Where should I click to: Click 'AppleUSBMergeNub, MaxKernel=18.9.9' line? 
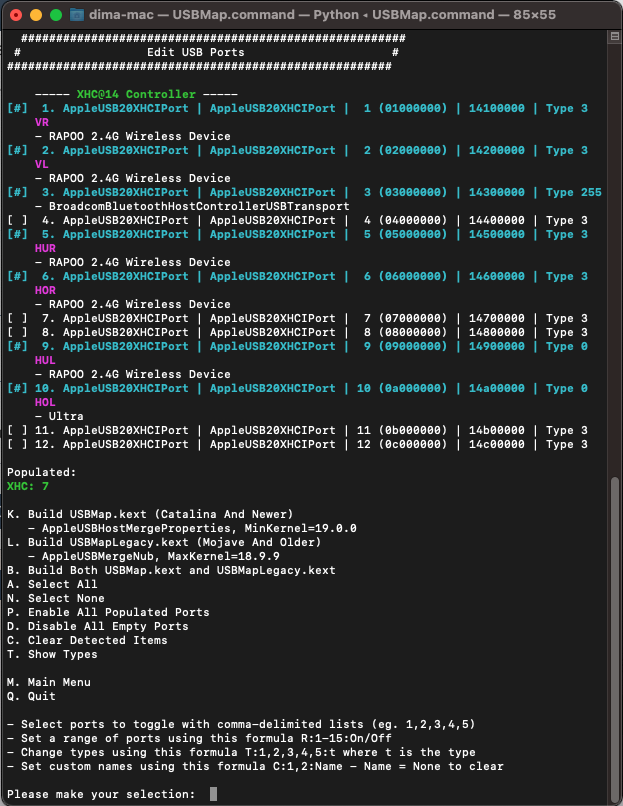[154, 556]
